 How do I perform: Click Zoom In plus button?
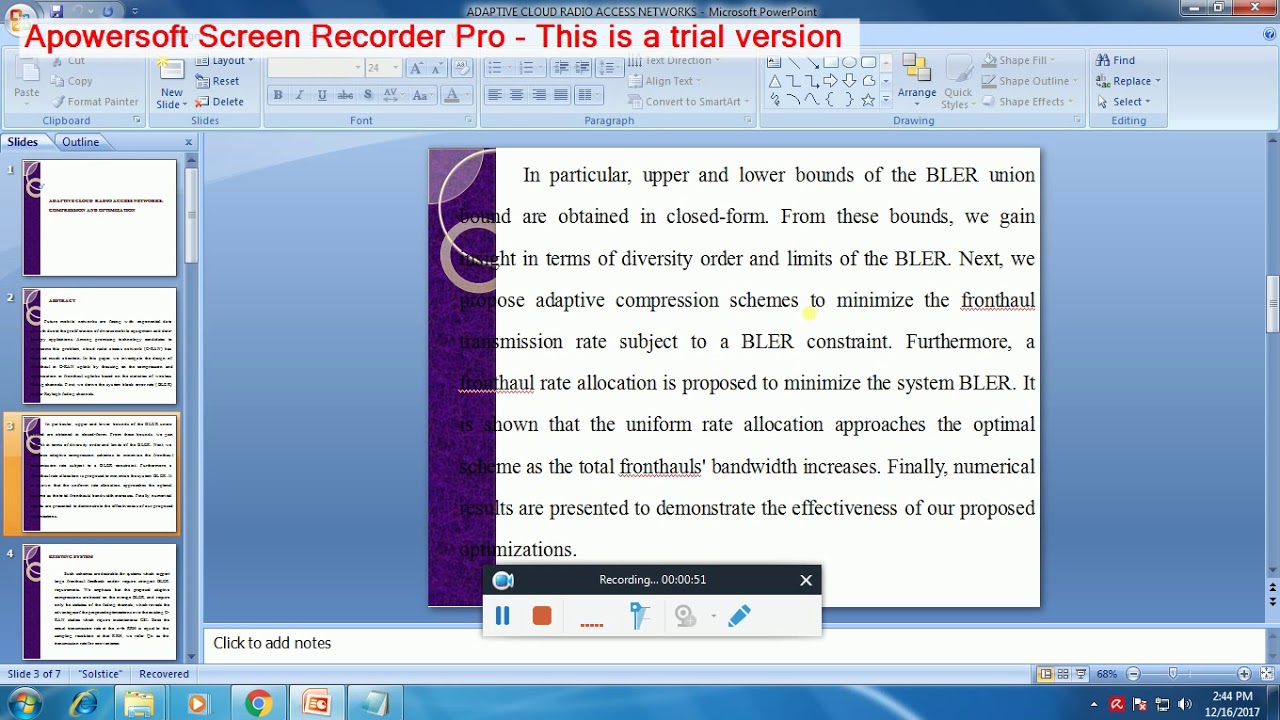coord(1244,674)
